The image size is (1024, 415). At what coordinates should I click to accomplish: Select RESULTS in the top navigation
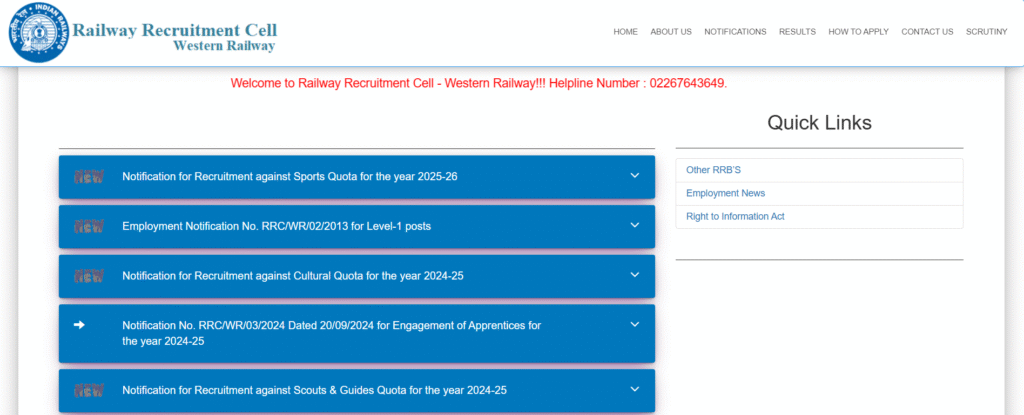(x=797, y=32)
